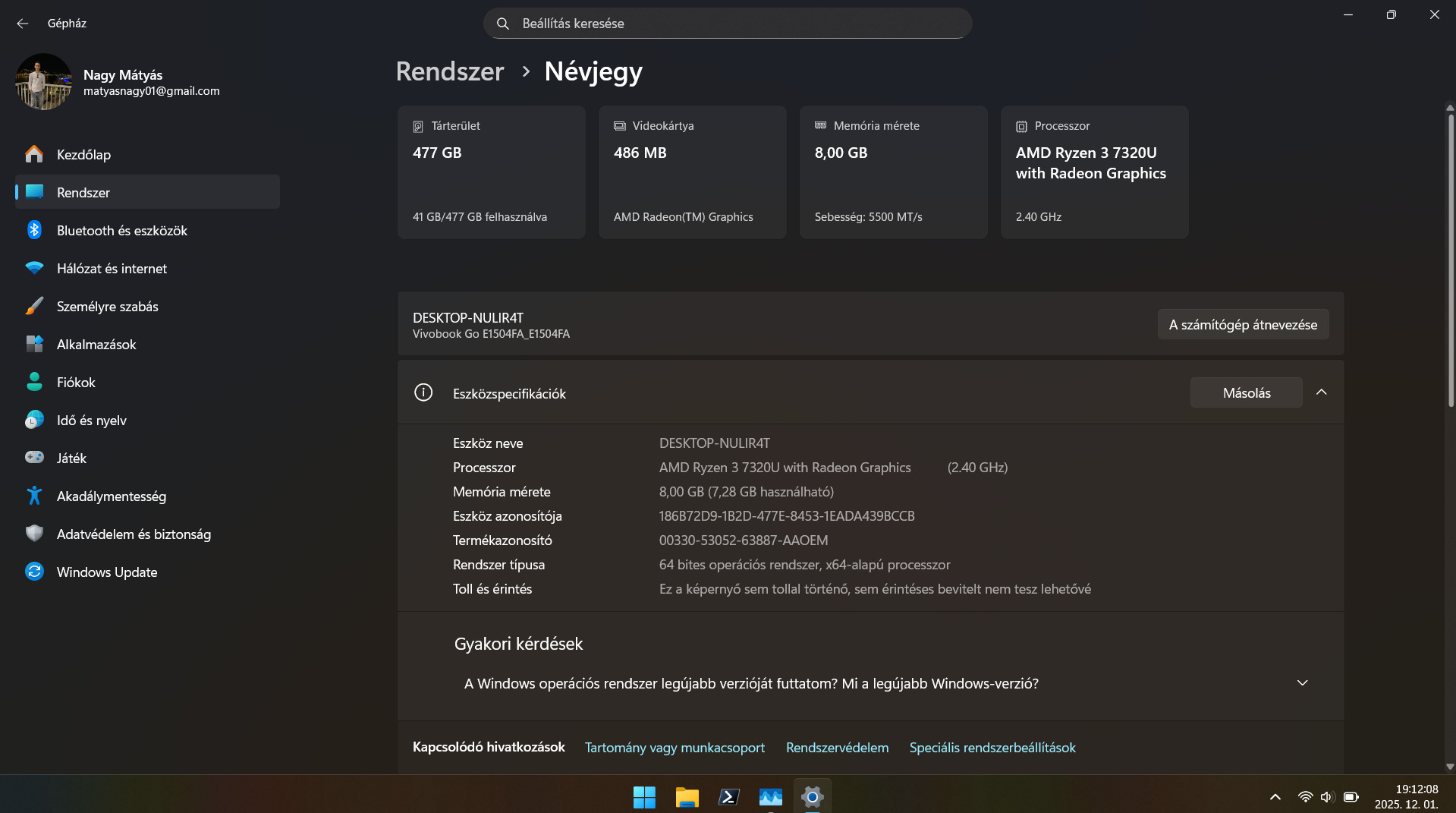Click the Vivobook Go E1504FA_E1504FA model text
This screenshot has width=1456, height=813.
(x=491, y=334)
